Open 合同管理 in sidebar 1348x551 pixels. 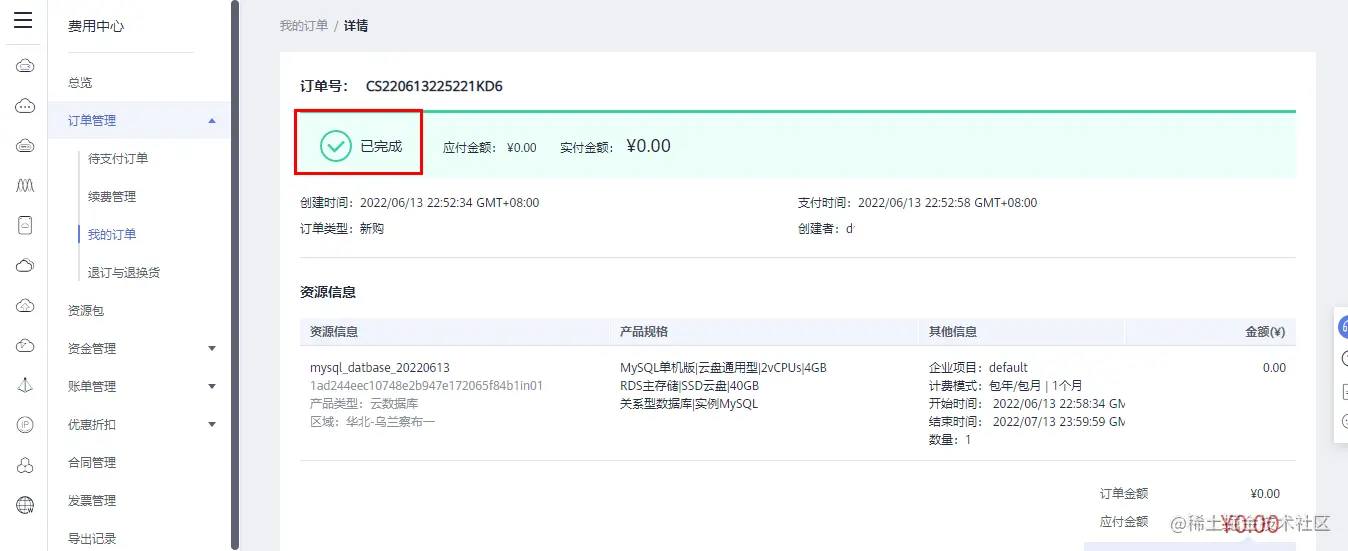tap(92, 463)
